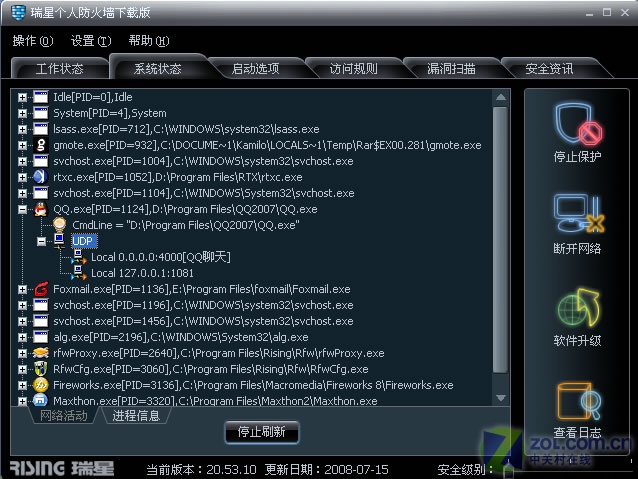638x479 pixels.
Task: Expand the Foxmail.exe tree node
Action: pyautogui.click(x=22, y=289)
